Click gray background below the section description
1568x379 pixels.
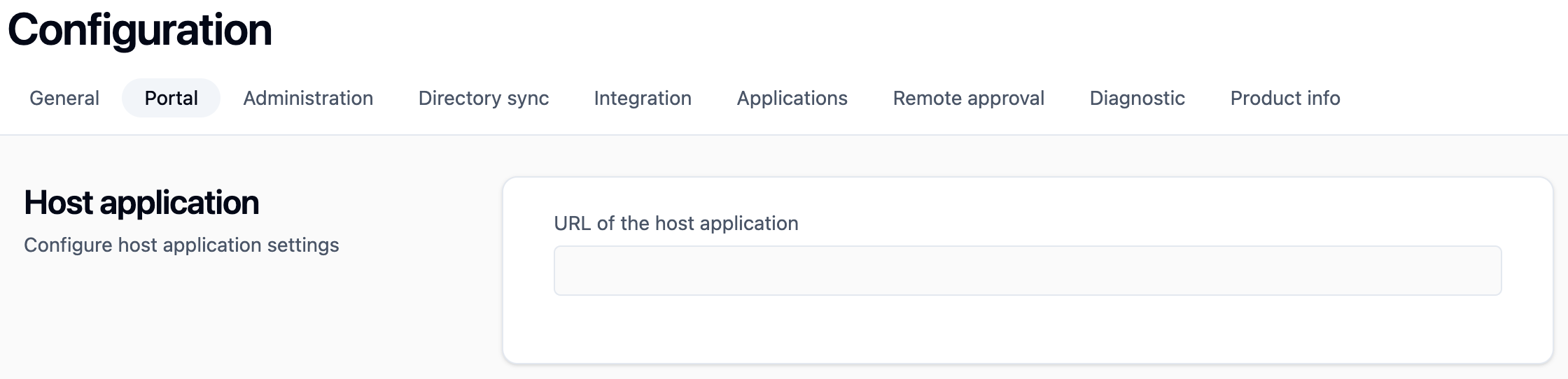coord(210,322)
